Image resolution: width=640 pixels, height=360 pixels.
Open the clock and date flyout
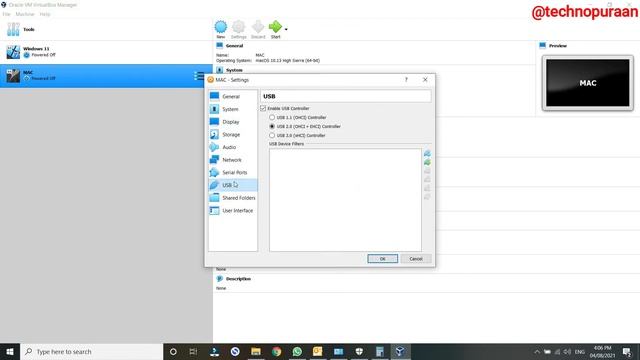[x=602, y=352]
